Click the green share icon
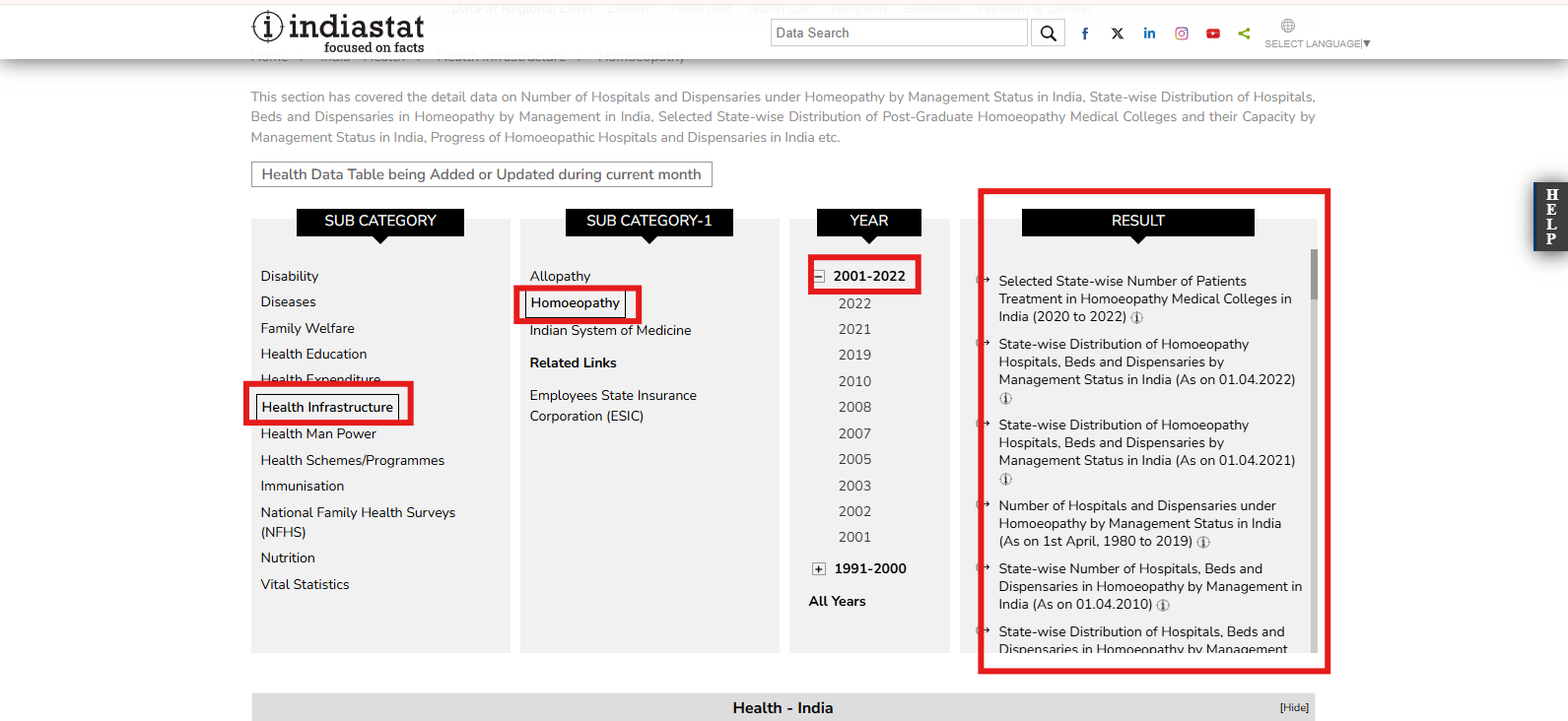Screen dimensions: 1568x721 tap(1245, 33)
